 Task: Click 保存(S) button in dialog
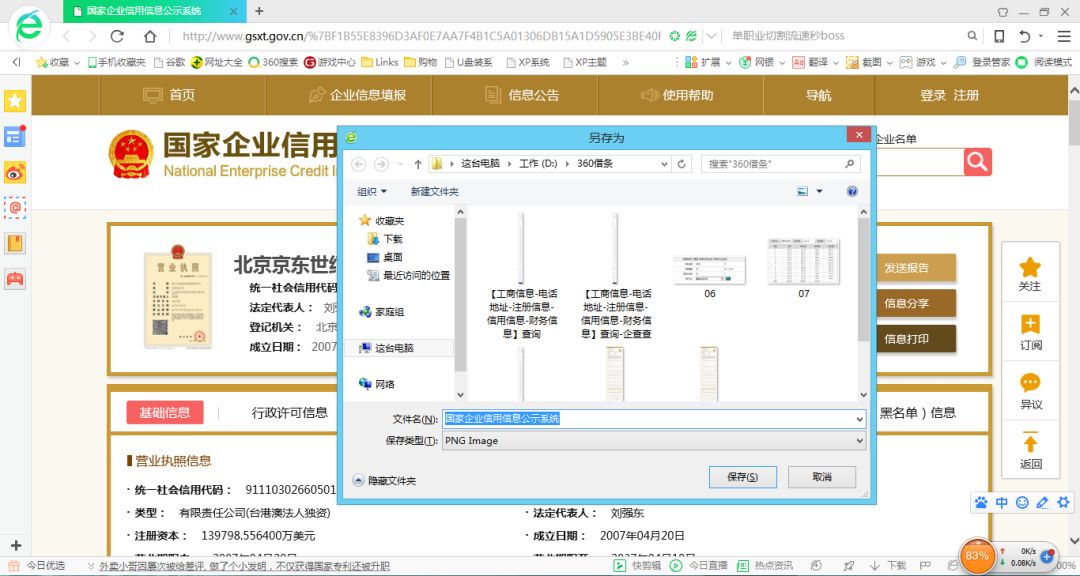point(742,477)
